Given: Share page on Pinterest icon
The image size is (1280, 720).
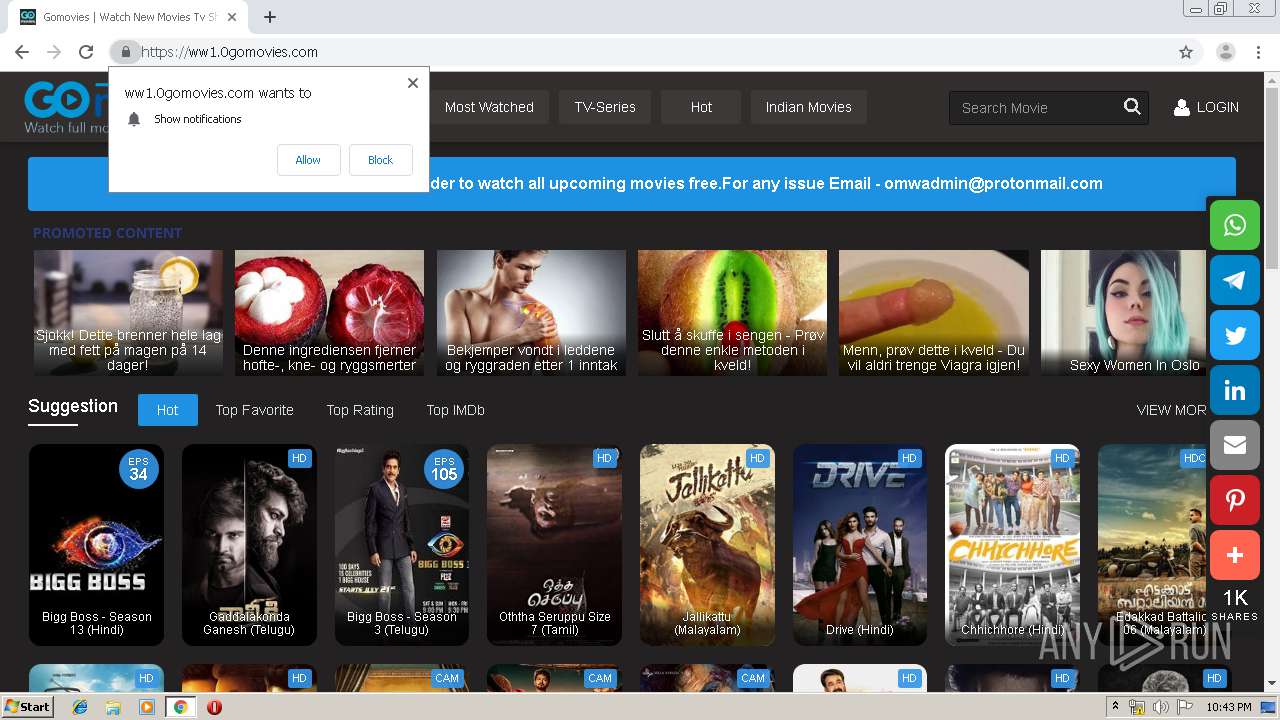Looking at the screenshot, I should click(x=1235, y=500).
